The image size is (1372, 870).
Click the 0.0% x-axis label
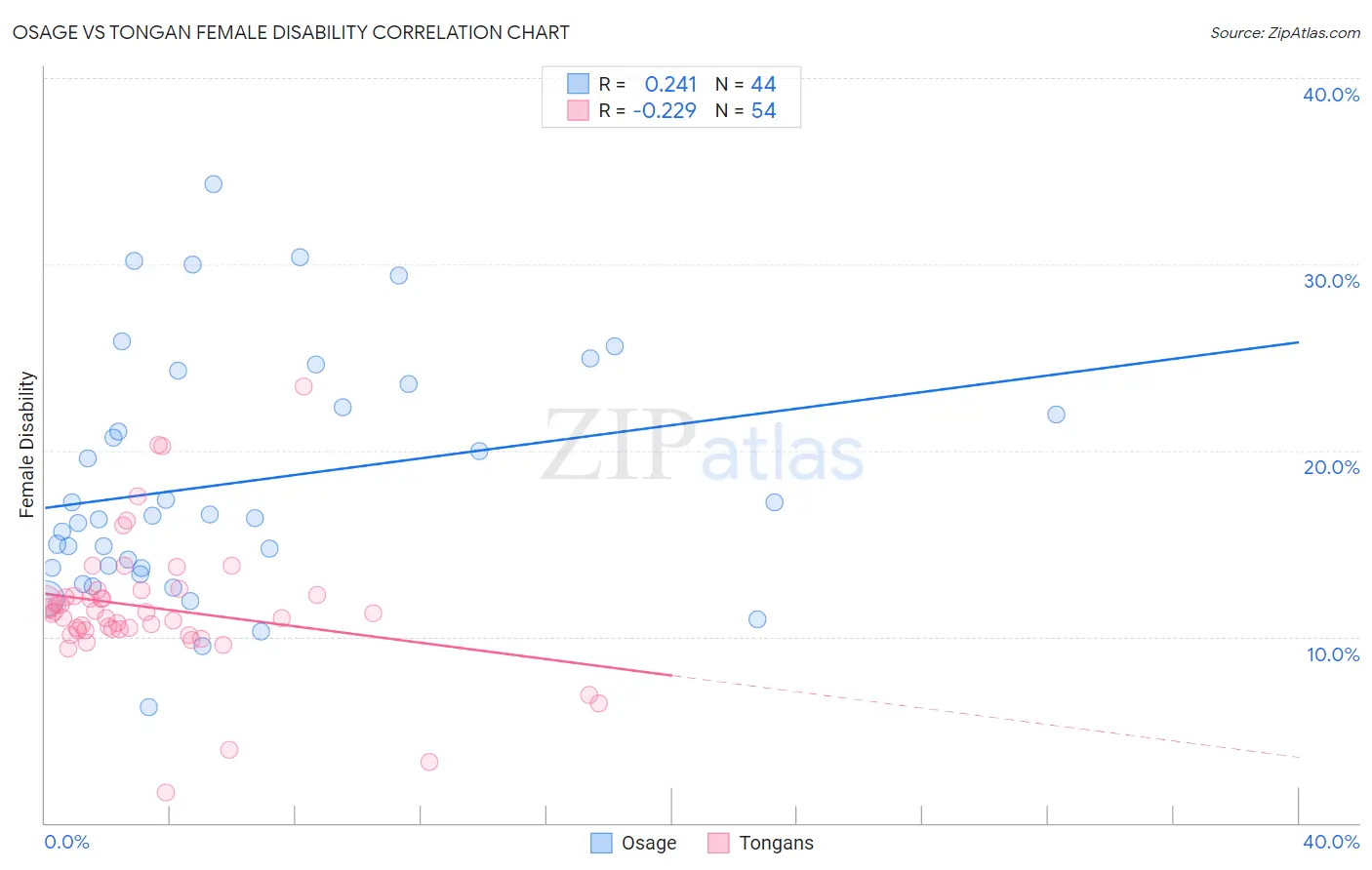pos(66,842)
